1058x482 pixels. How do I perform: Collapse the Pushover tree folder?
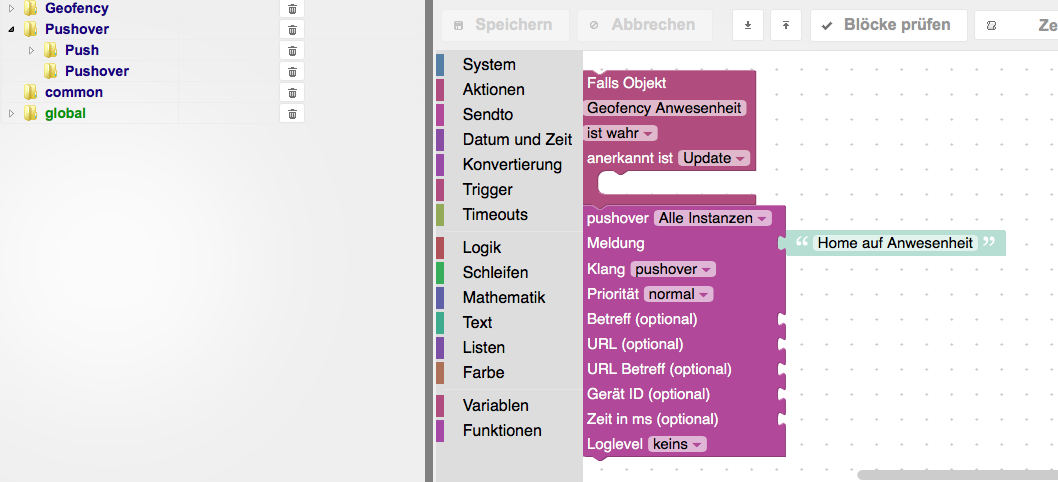pyautogui.click(x=11, y=29)
